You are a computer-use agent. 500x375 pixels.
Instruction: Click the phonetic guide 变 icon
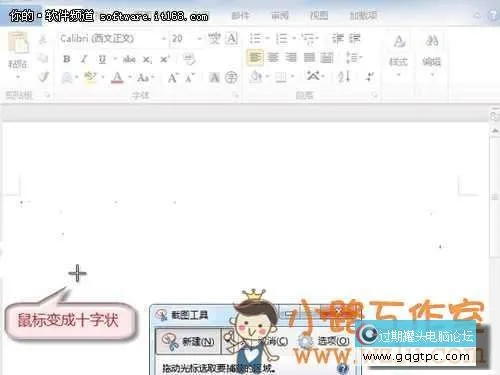pos(214,39)
